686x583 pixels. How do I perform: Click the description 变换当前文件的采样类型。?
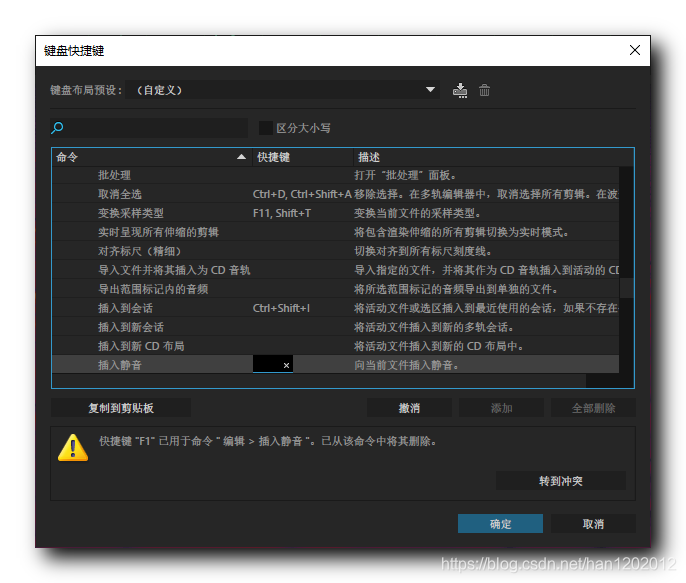coord(417,213)
